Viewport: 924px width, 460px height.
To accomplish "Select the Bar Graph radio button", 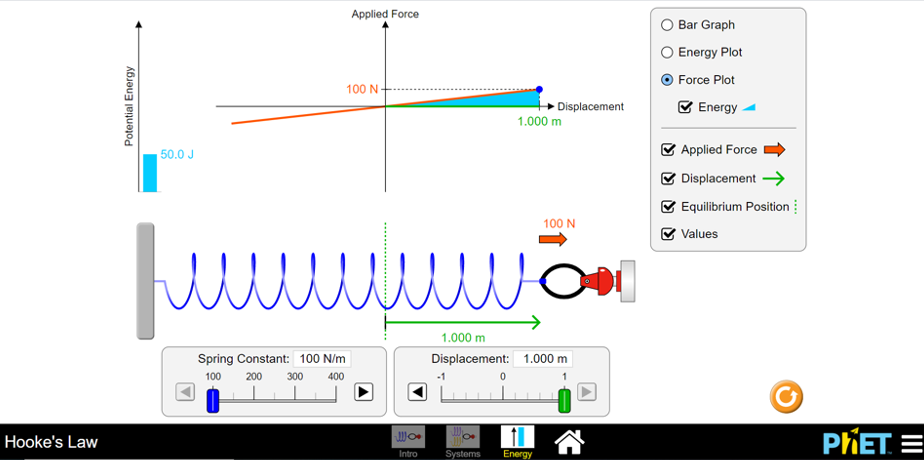I will coord(667,25).
